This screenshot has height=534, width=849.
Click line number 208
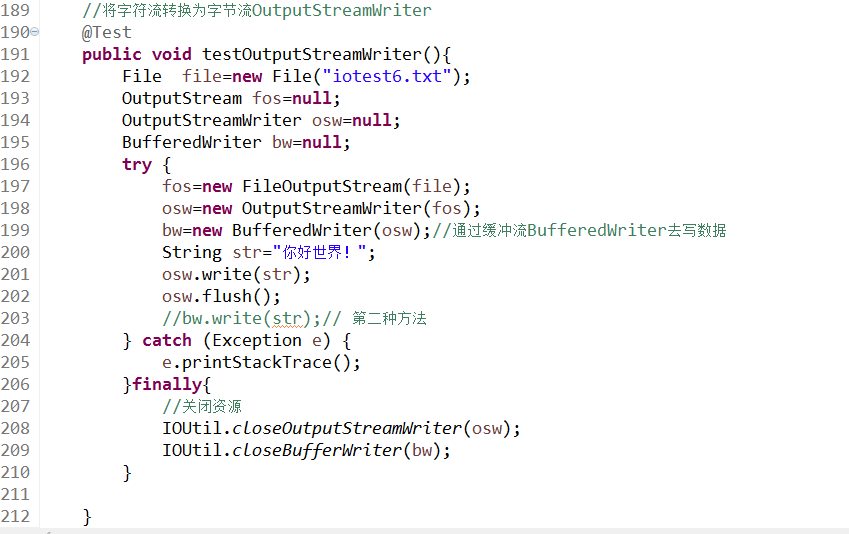point(15,428)
